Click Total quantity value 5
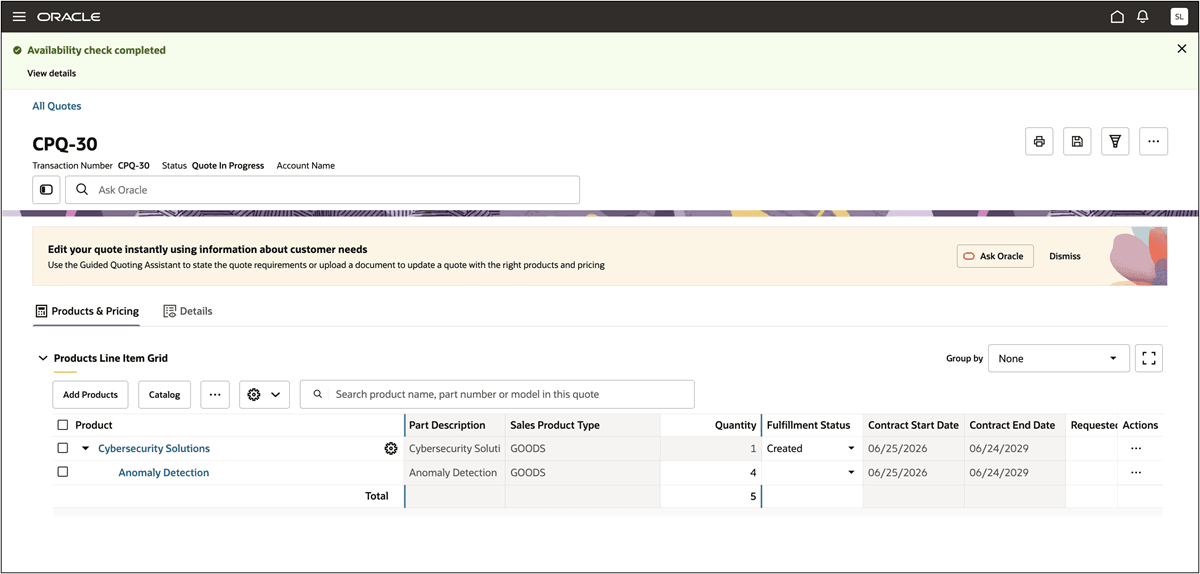The image size is (1200, 574). [753, 496]
